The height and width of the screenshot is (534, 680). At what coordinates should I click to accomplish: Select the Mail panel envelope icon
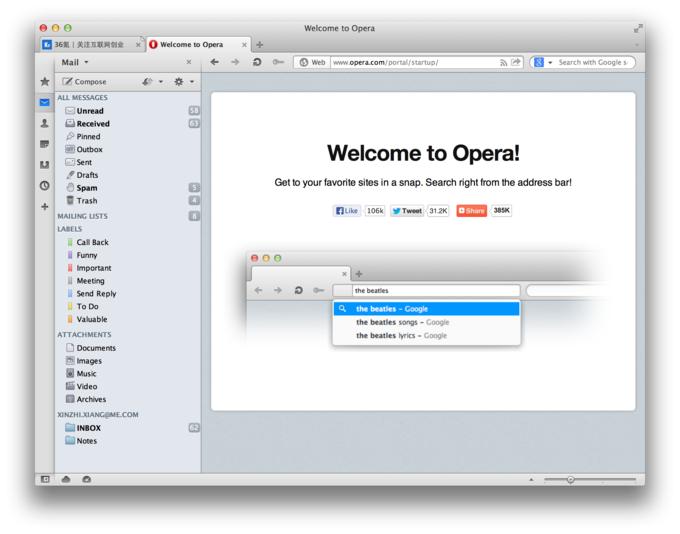point(45,102)
